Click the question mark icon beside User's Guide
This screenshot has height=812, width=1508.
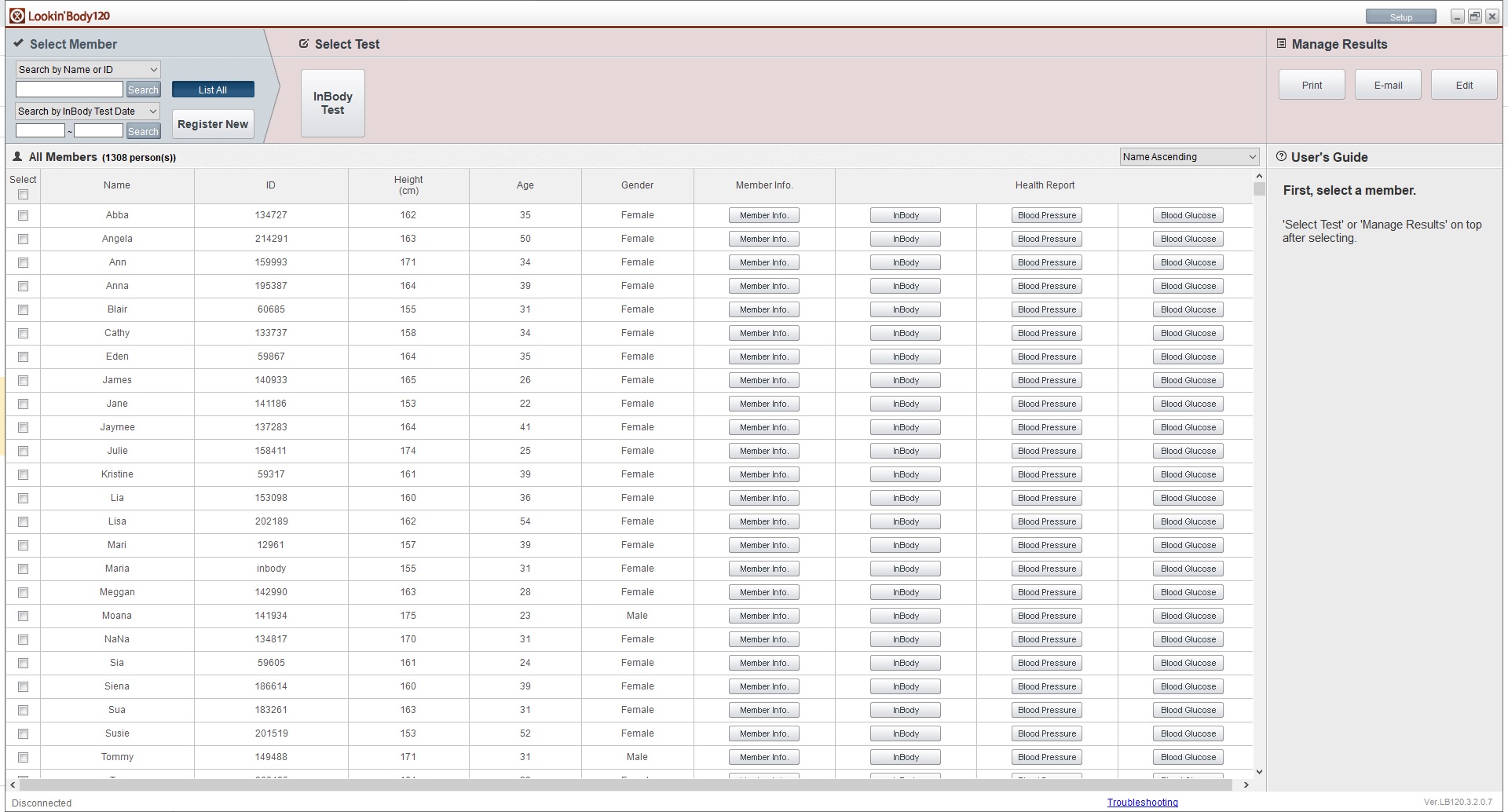click(x=1282, y=157)
